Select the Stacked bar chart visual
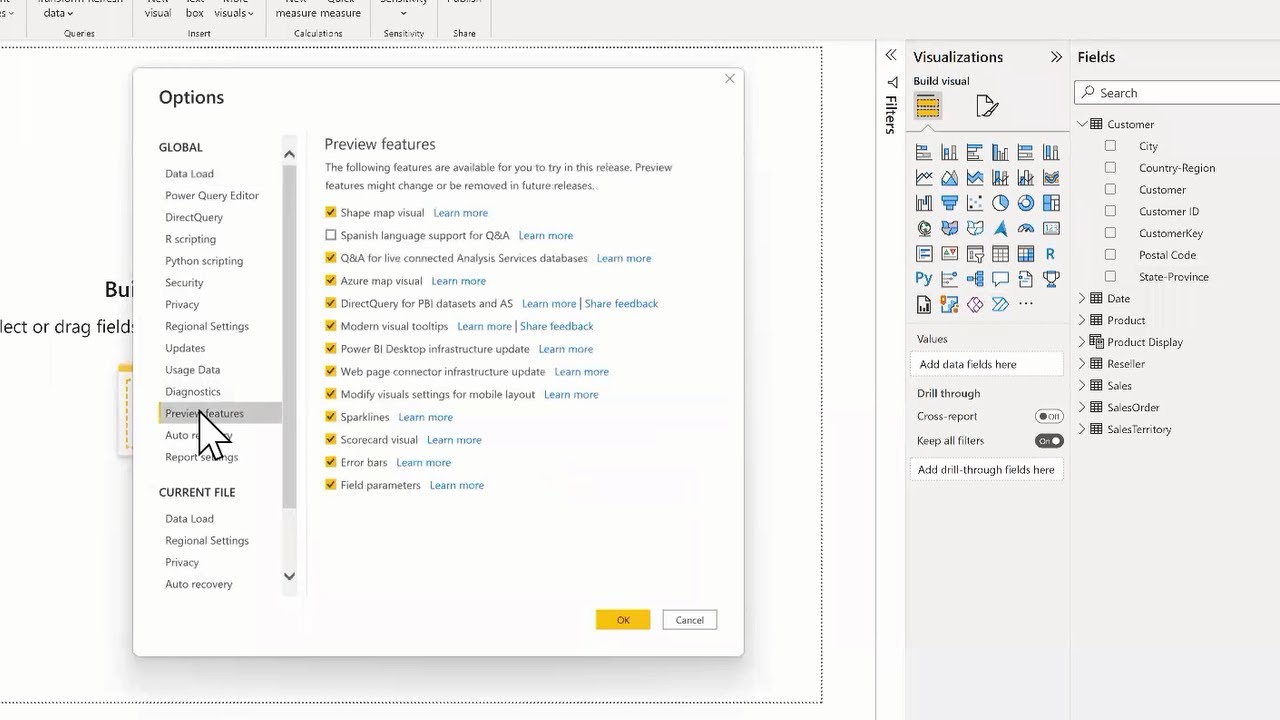The height and width of the screenshot is (720, 1280). tap(924, 153)
